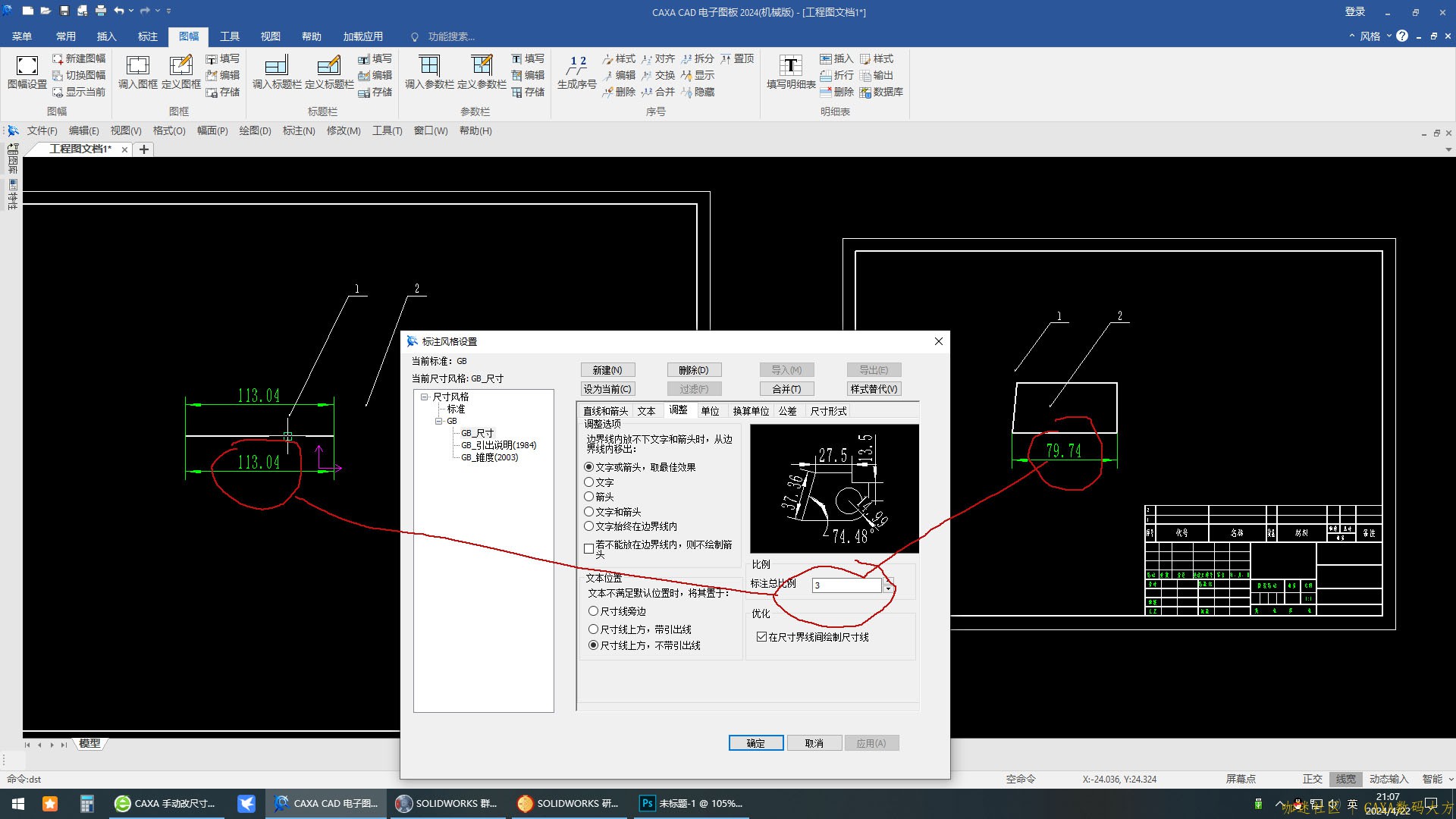Click the 调入图框 import frame icon

138,66
